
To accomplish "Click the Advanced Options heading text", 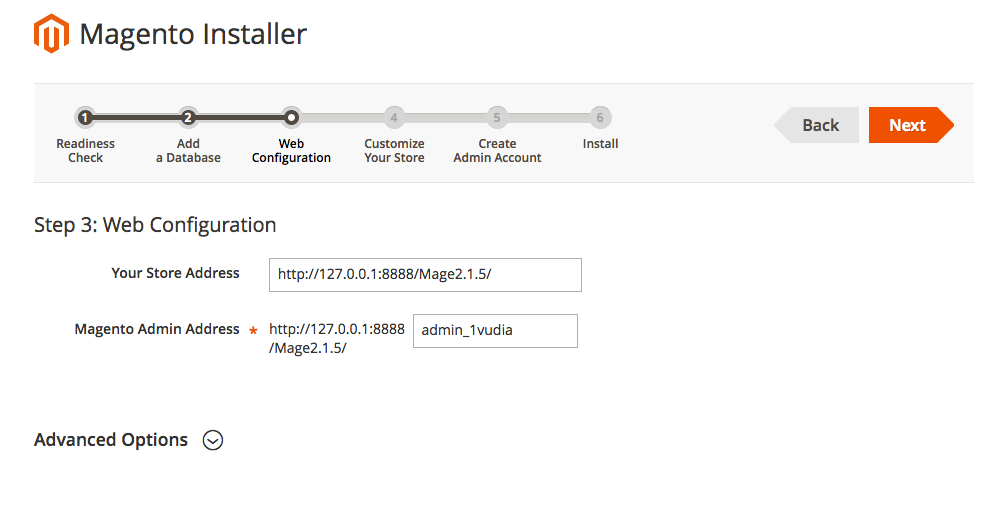I will (111, 439).
